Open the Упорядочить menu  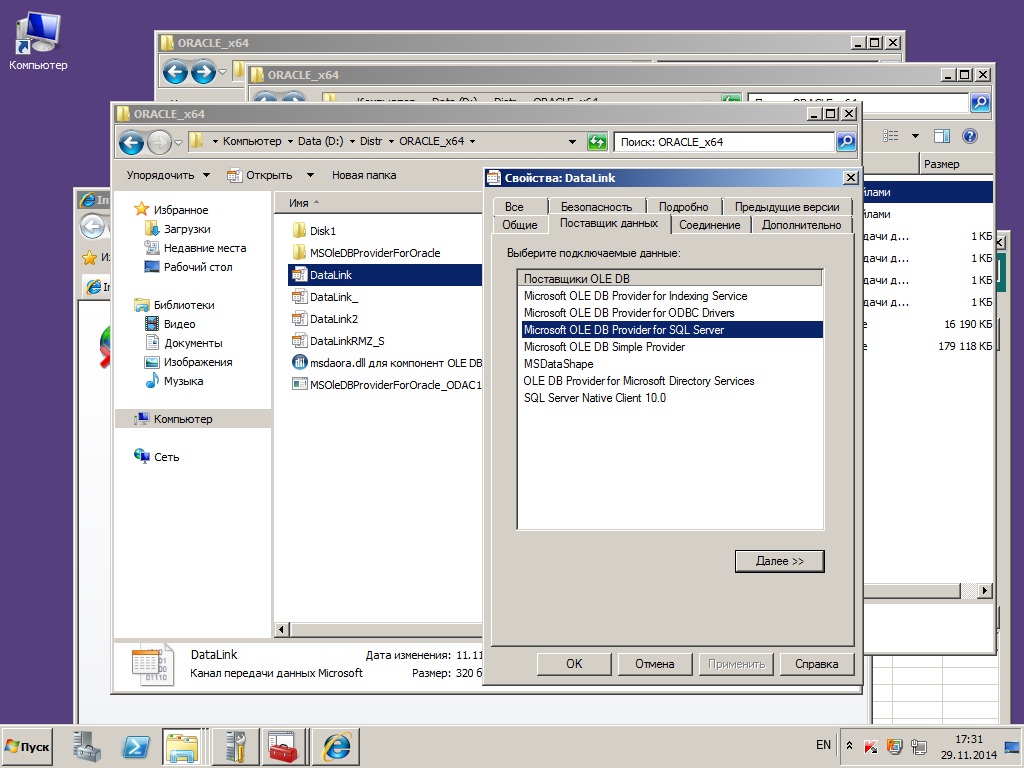pyautogui.click(x=168, y=175)
